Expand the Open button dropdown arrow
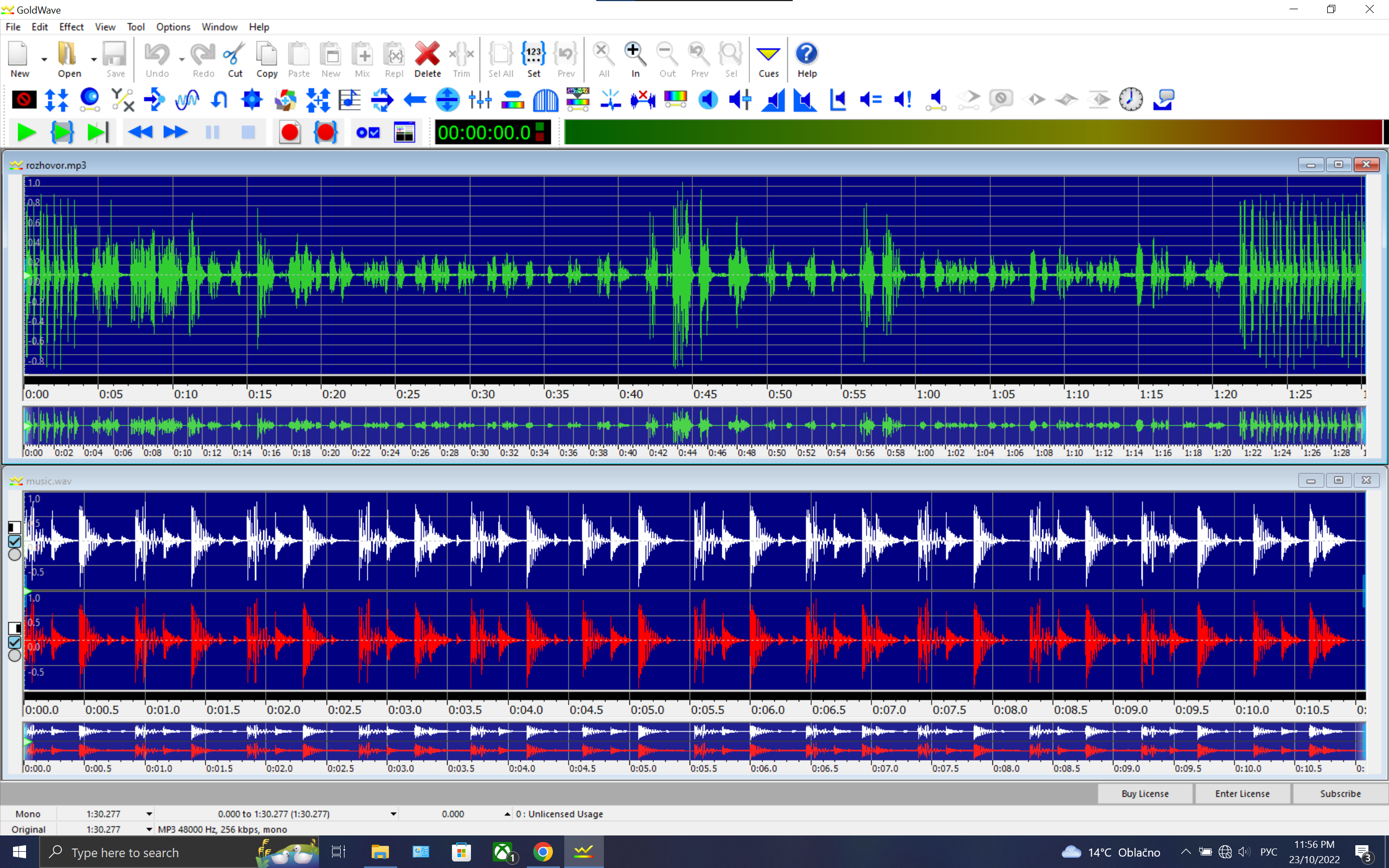The height and width of the screenshot is (868, 1389). pyautogui.click(x=93, y=59)
